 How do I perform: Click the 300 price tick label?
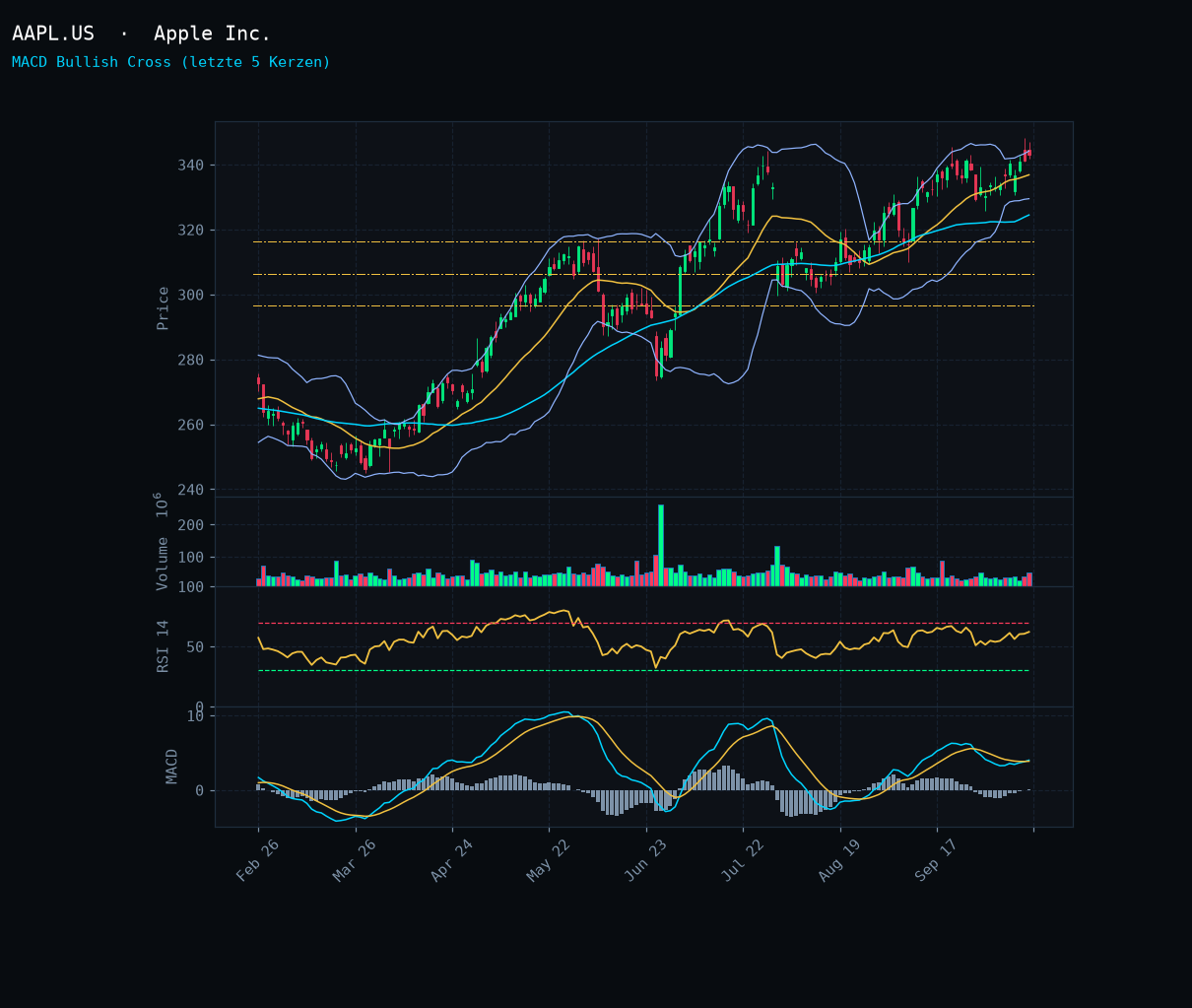(x=190, y=295)
